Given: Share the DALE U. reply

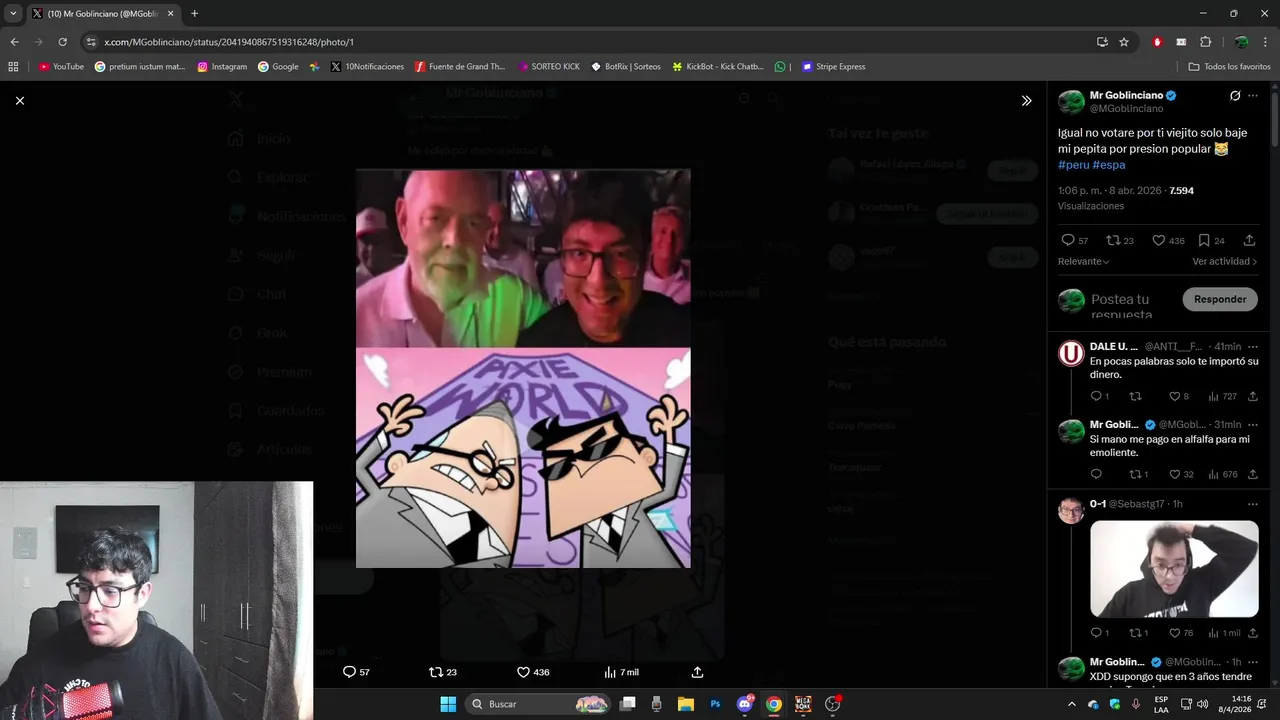Looking at the screenshot, I should pyautogui.click(x=1252, y=396).
